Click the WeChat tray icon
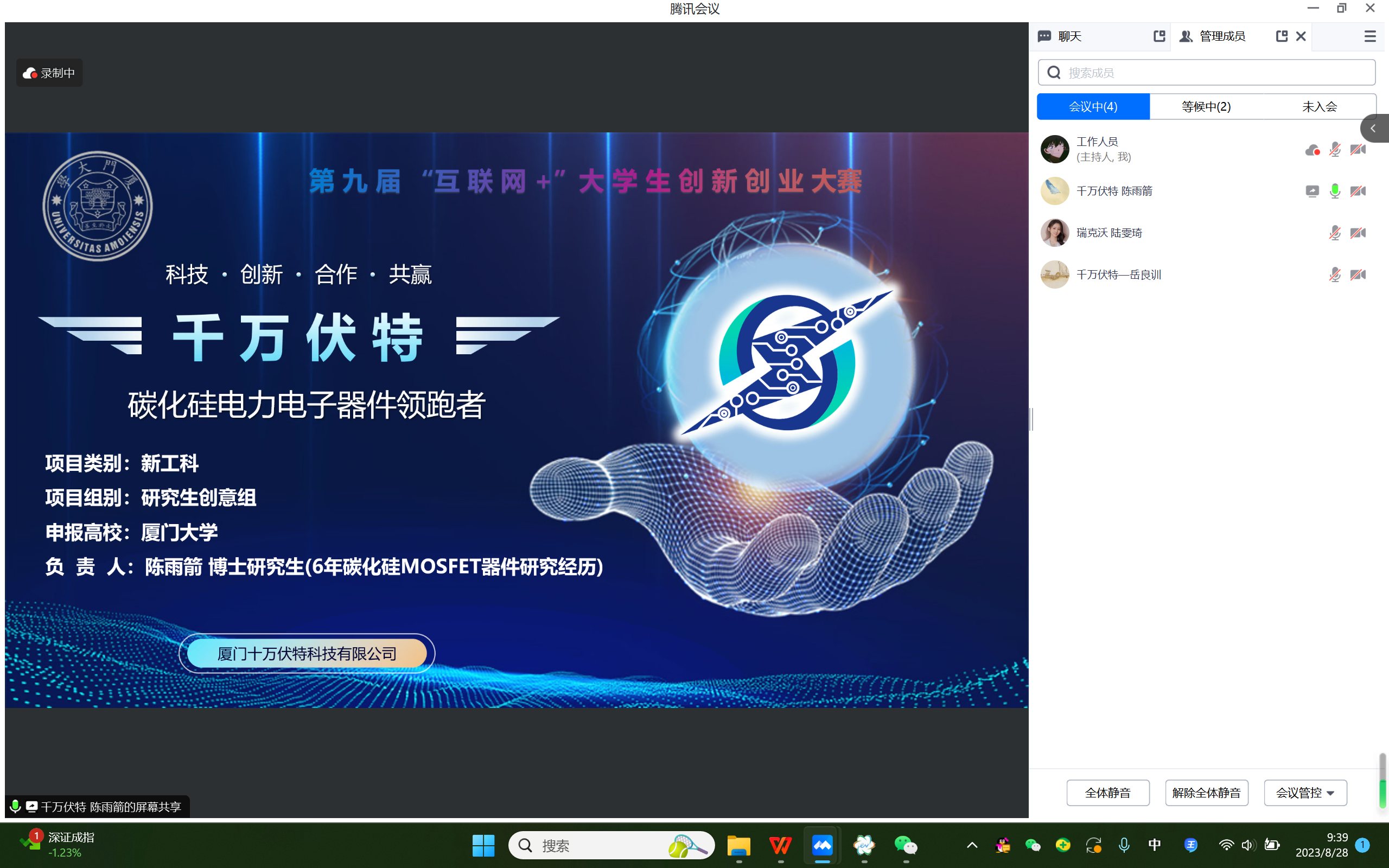The image size is (1389, 868). pyautogui.click(x=1033, y=845)
